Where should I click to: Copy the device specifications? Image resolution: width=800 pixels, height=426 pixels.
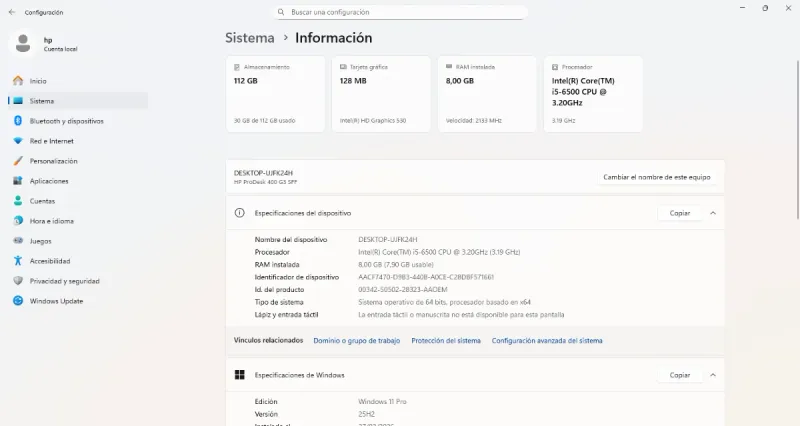(x=680, y=213)
